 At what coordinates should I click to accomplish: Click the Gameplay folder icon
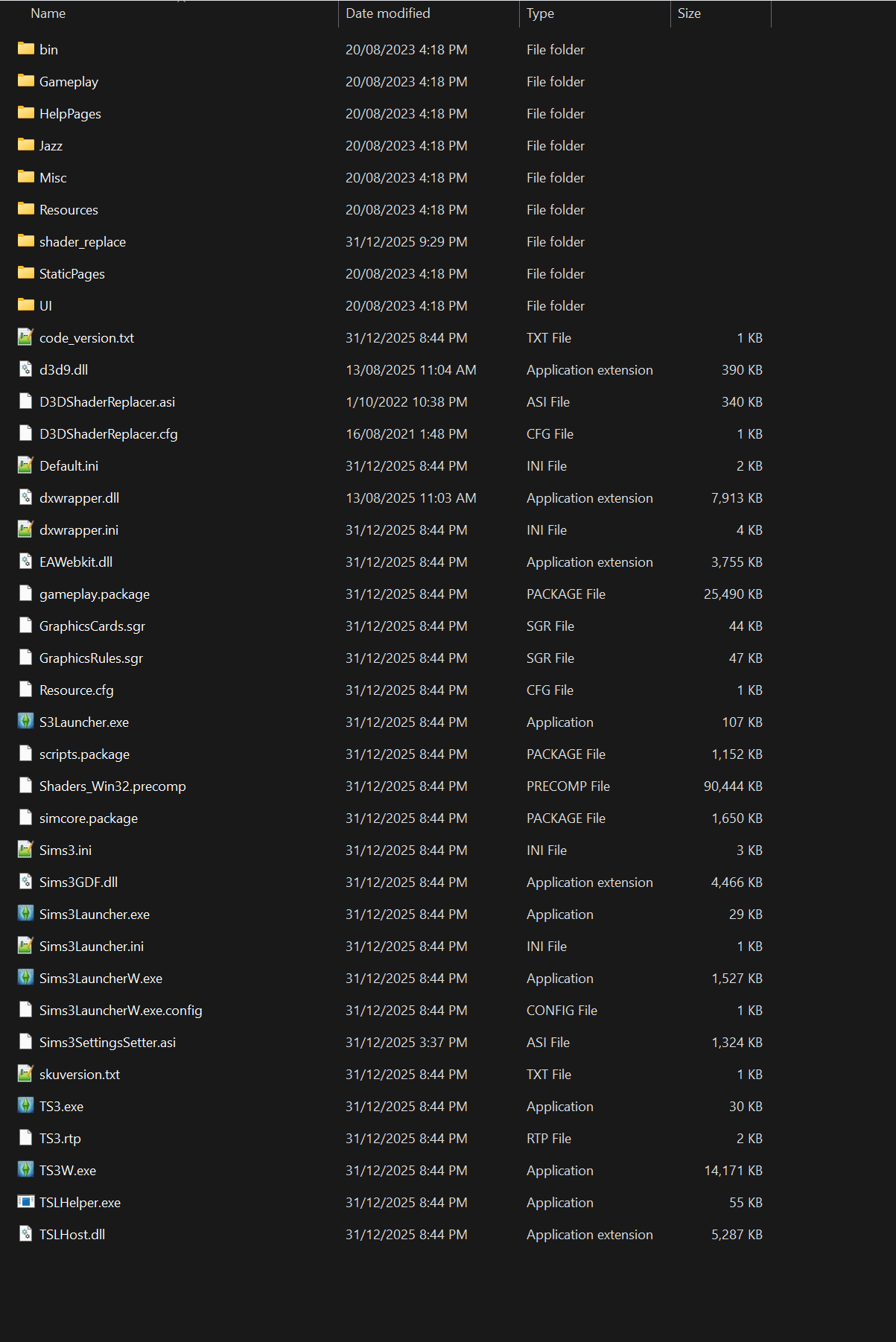(x=26, y=81)
